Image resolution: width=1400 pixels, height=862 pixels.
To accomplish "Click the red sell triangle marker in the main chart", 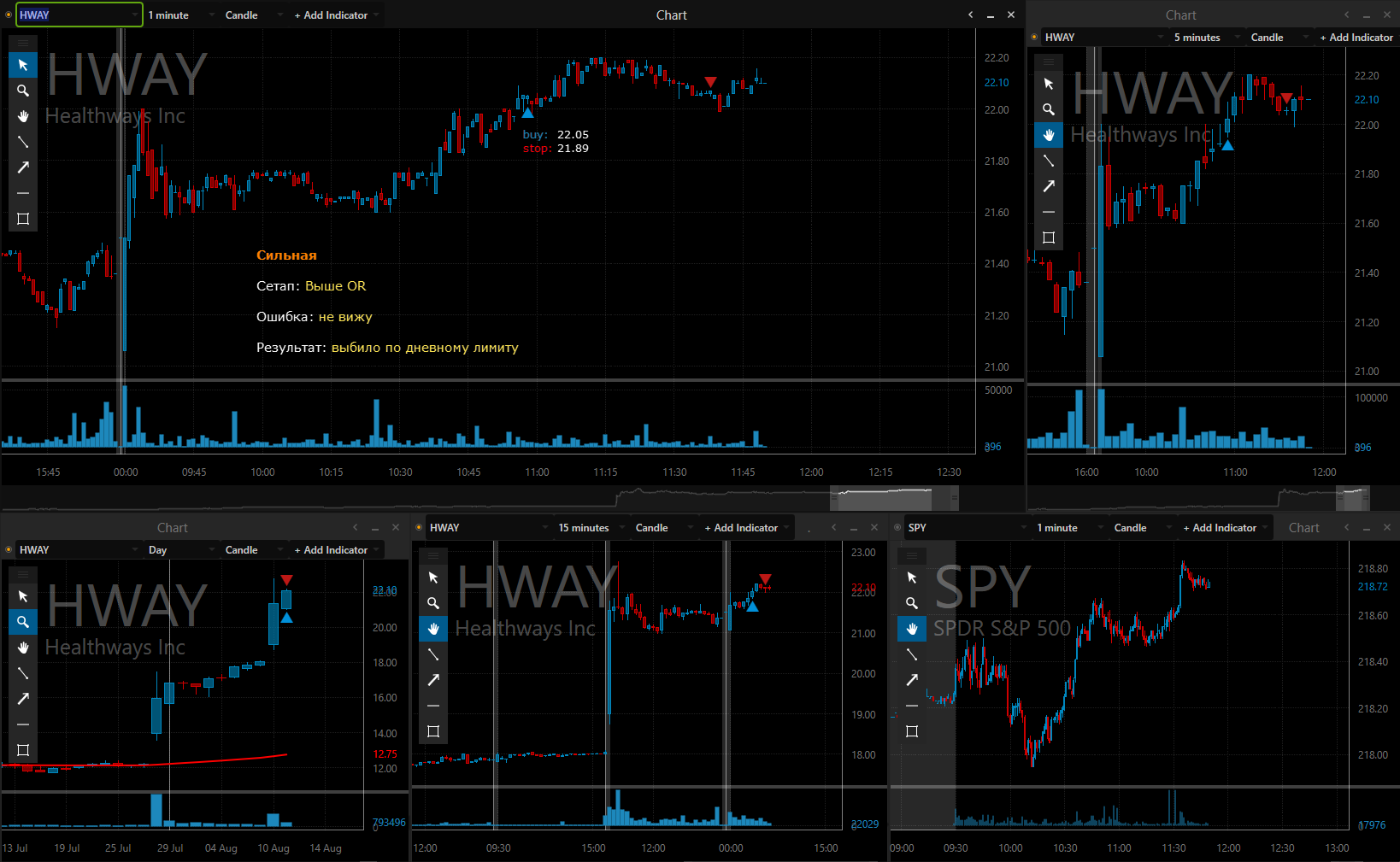I will tap(710, 82).
